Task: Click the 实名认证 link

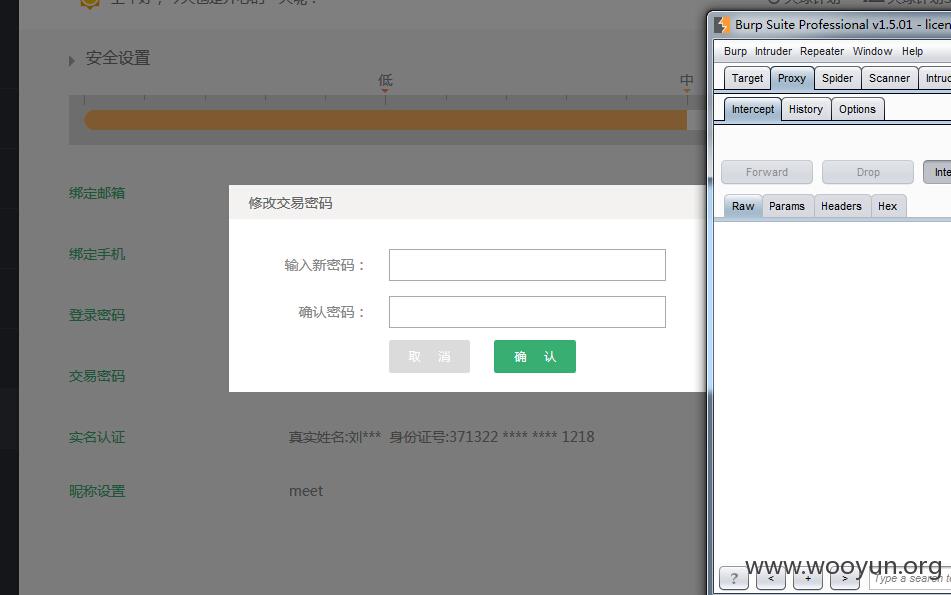Action: tap(97, 437)
